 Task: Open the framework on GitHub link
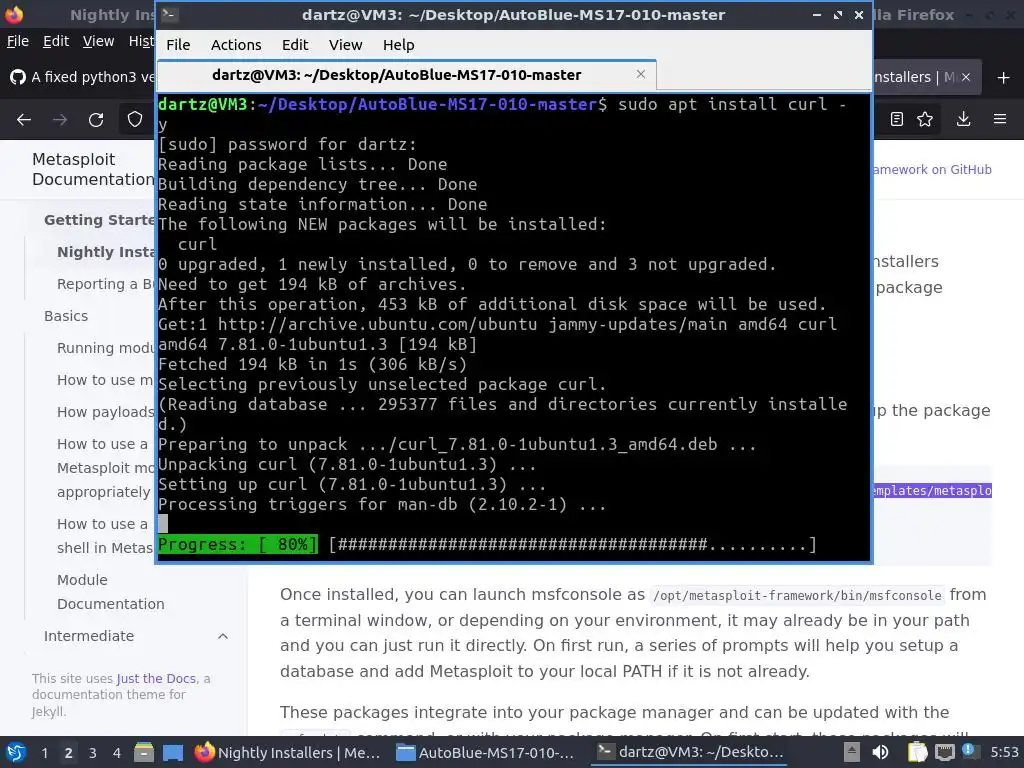point(933,170)
